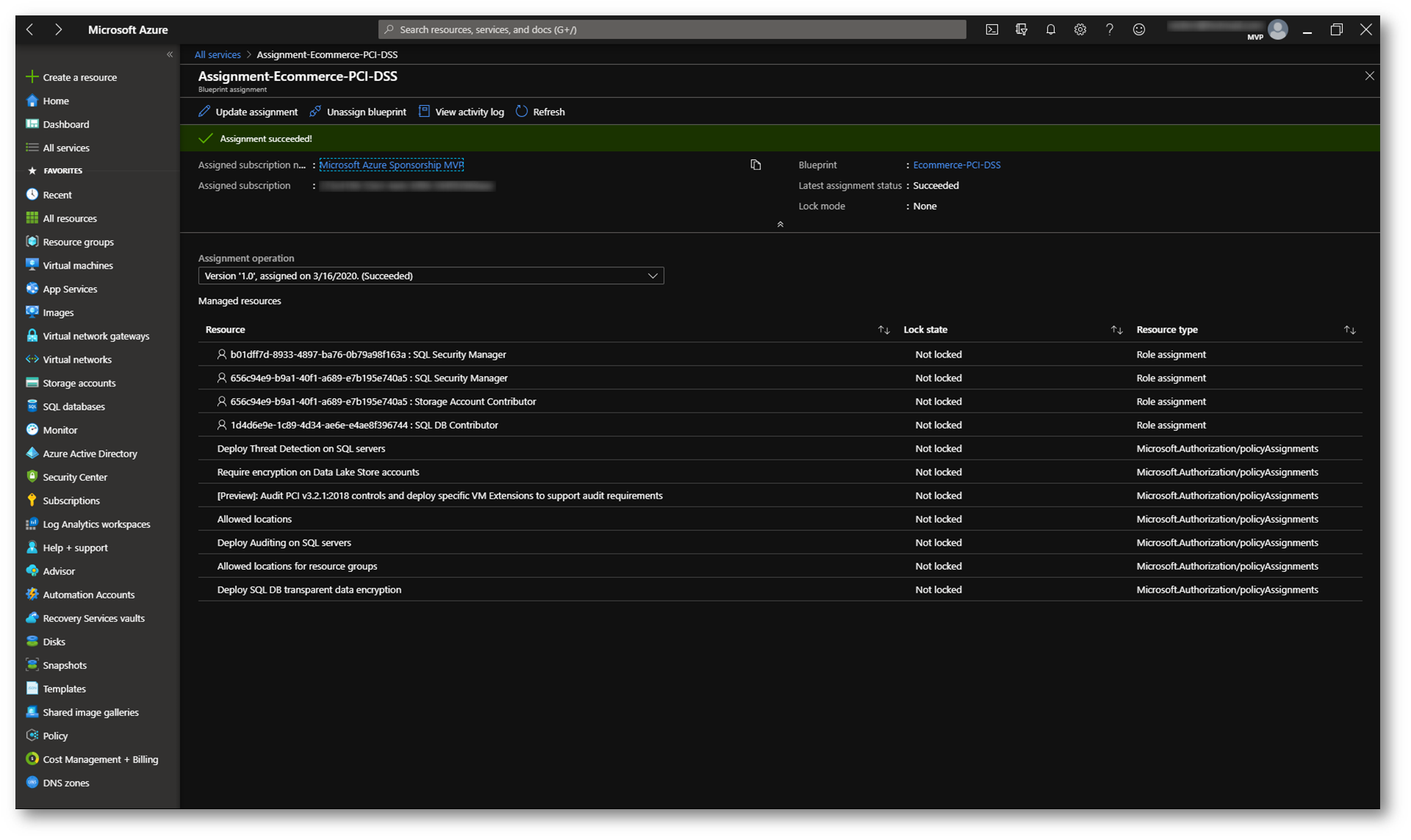This screenshot has height=840, width=1411.
Task: Click the Disks icon in sidebar
Action: click(32, 641)
